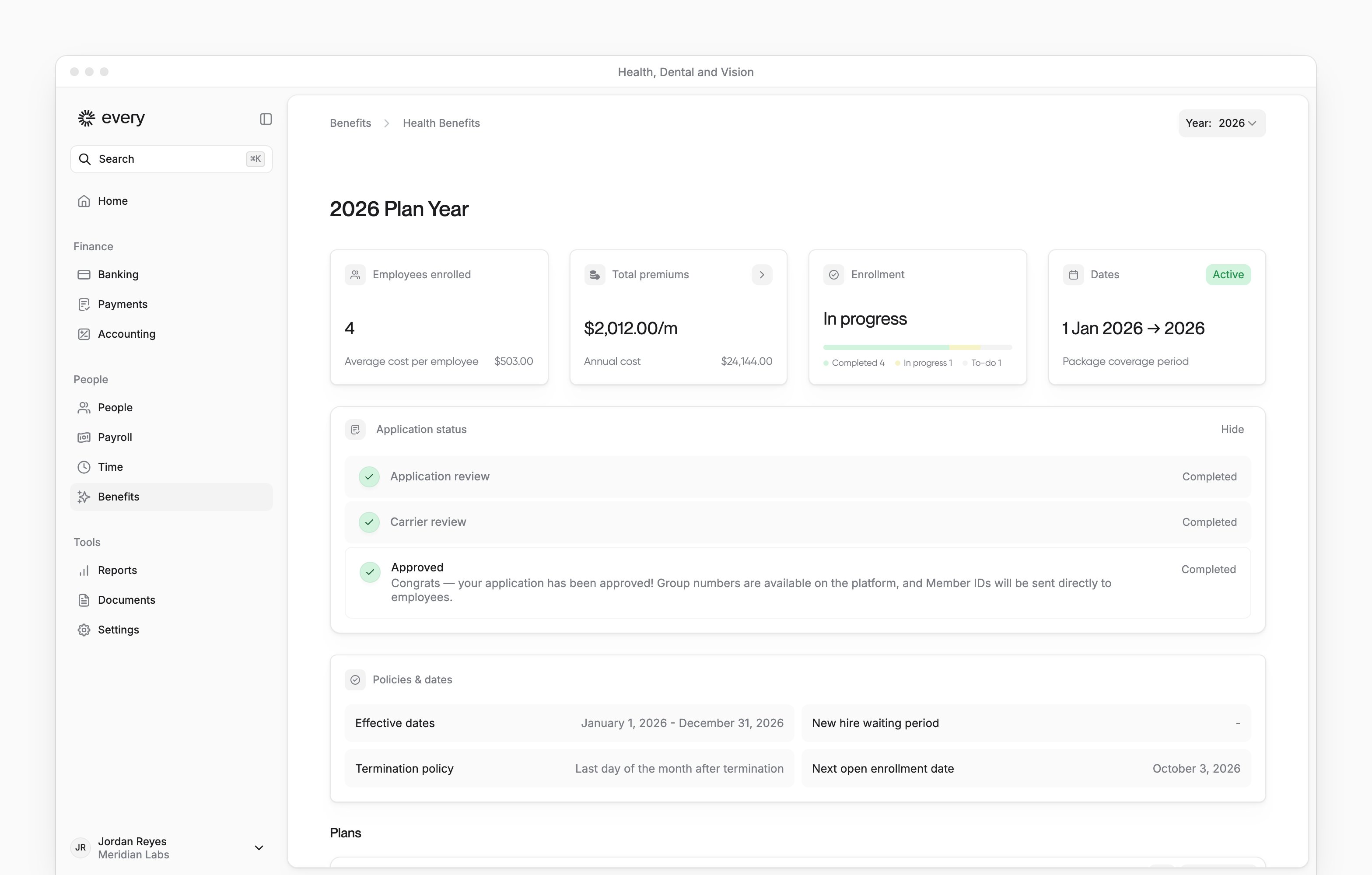1372x875 pixels.
Task: Open Payroll from the sidebar
Action: 171,437
